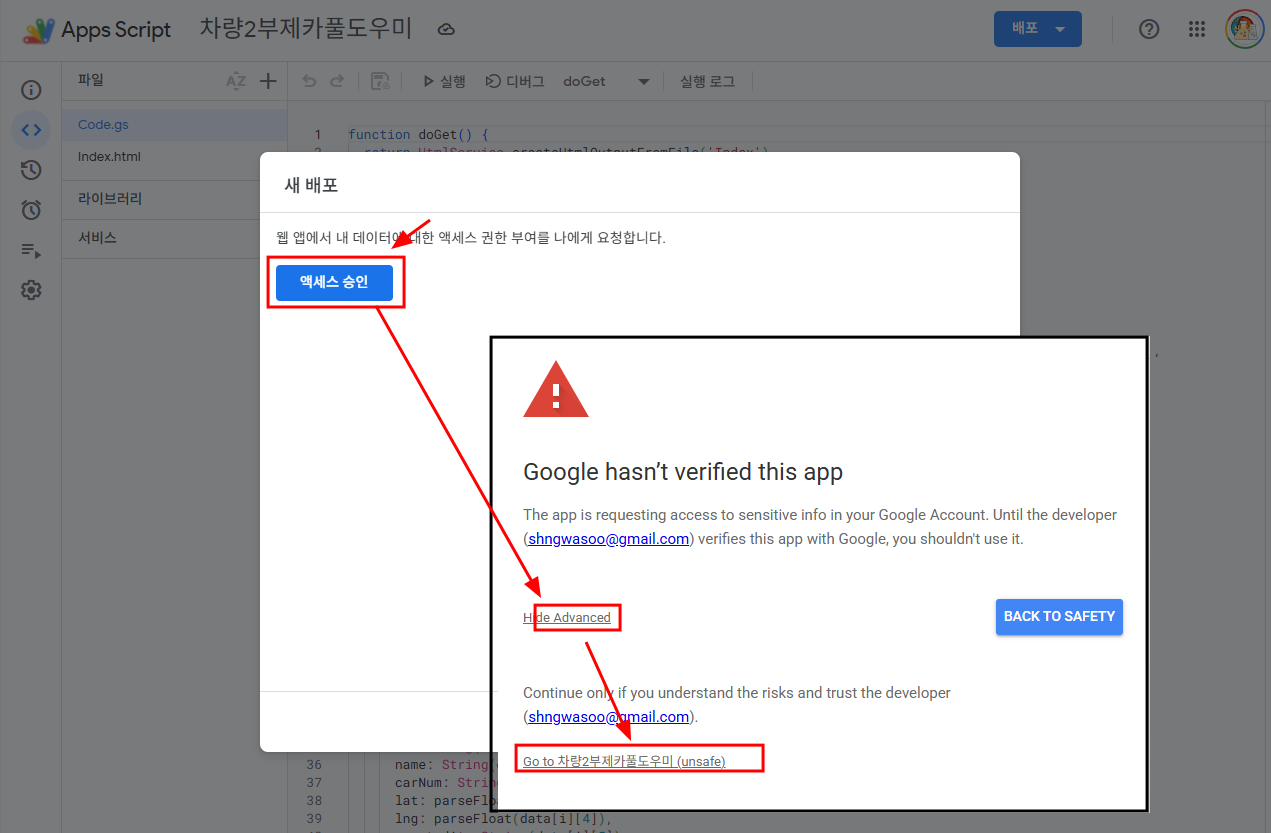The width and height of the screenshot is (1271, 833).
Task: Open the 실행 로그 execution log
Action: click(x=708, y=81)
